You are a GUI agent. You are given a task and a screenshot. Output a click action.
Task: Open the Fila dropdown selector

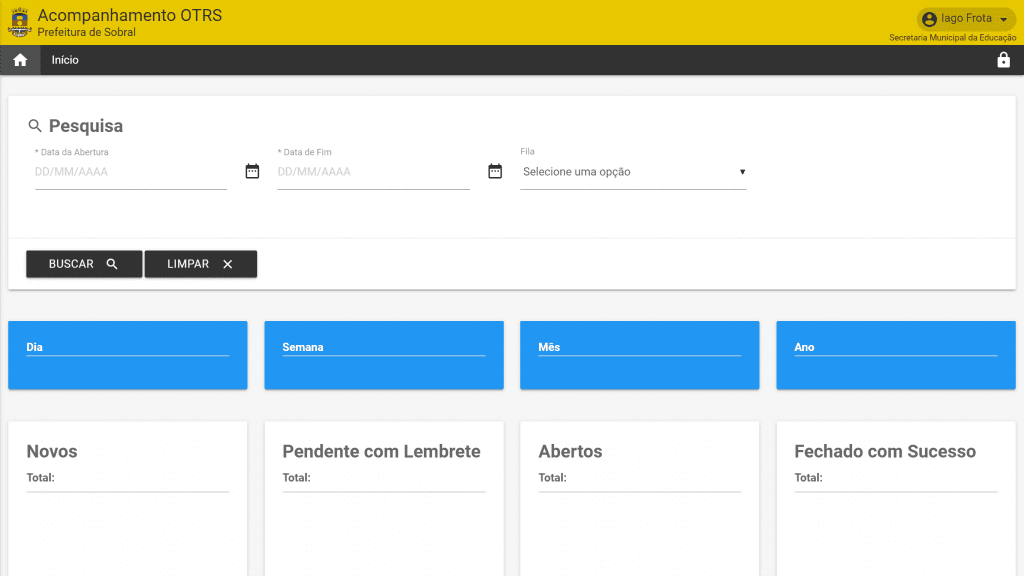633,172
